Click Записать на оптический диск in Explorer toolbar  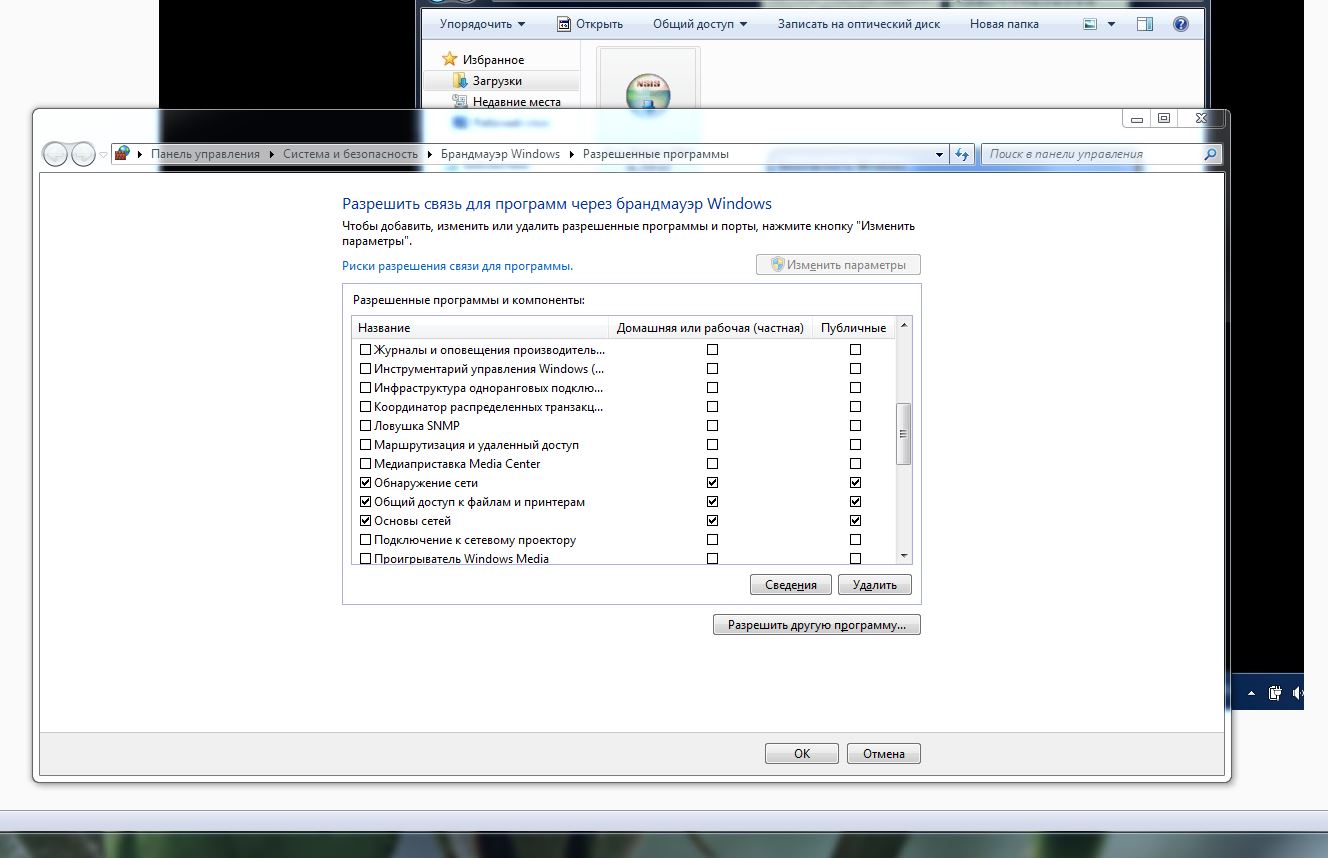[859, 24]
